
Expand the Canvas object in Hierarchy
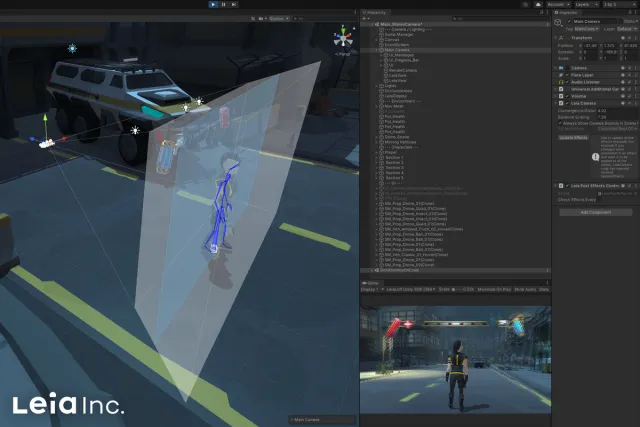pyautogui.click(x=376, y=40)
